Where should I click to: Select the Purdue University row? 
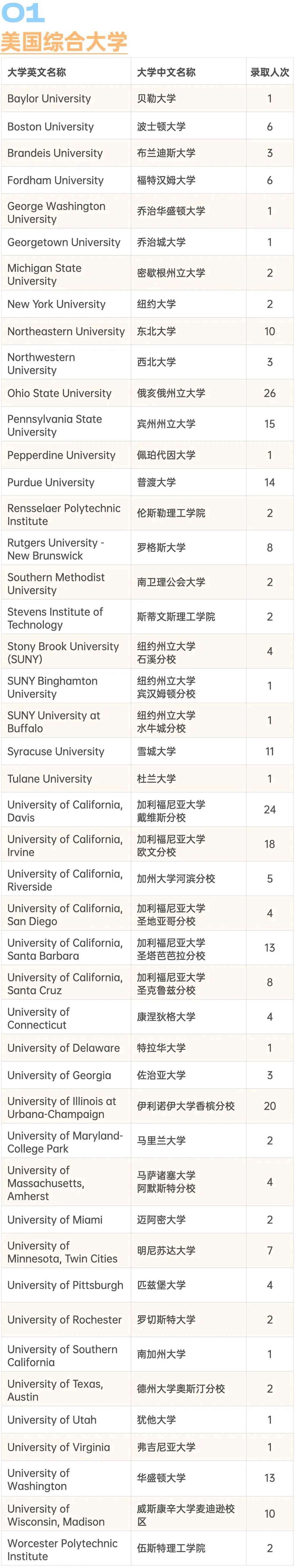(x=147, y=482)
